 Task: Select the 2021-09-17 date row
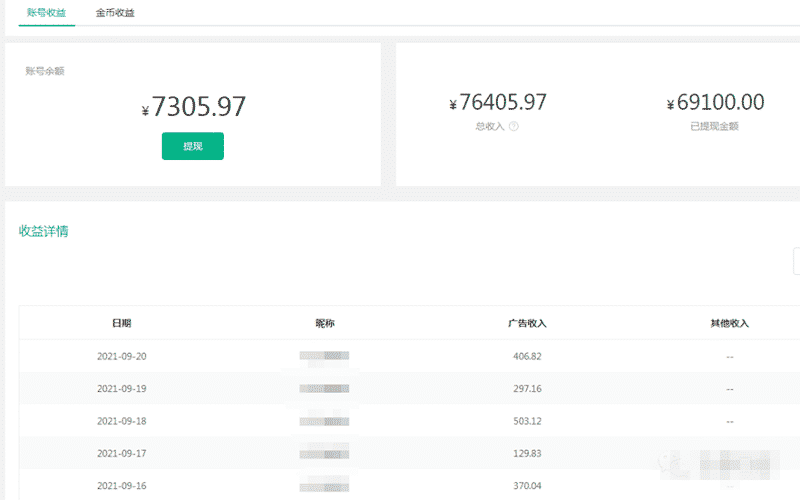point(409,453)
